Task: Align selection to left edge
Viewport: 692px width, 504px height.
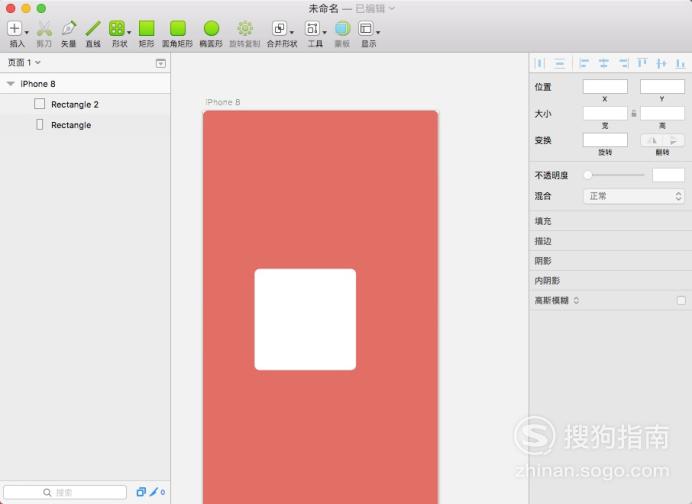Action: click(x=584, y=64)
